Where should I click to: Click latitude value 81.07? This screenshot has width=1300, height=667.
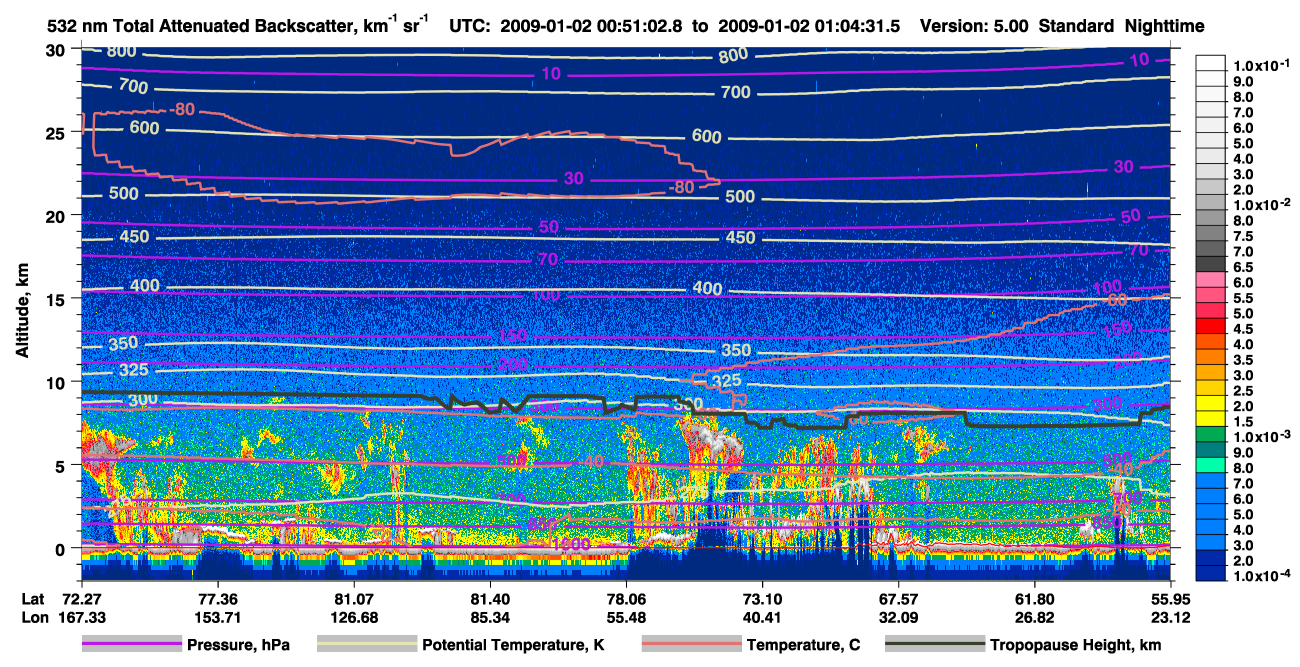point(353,598)
